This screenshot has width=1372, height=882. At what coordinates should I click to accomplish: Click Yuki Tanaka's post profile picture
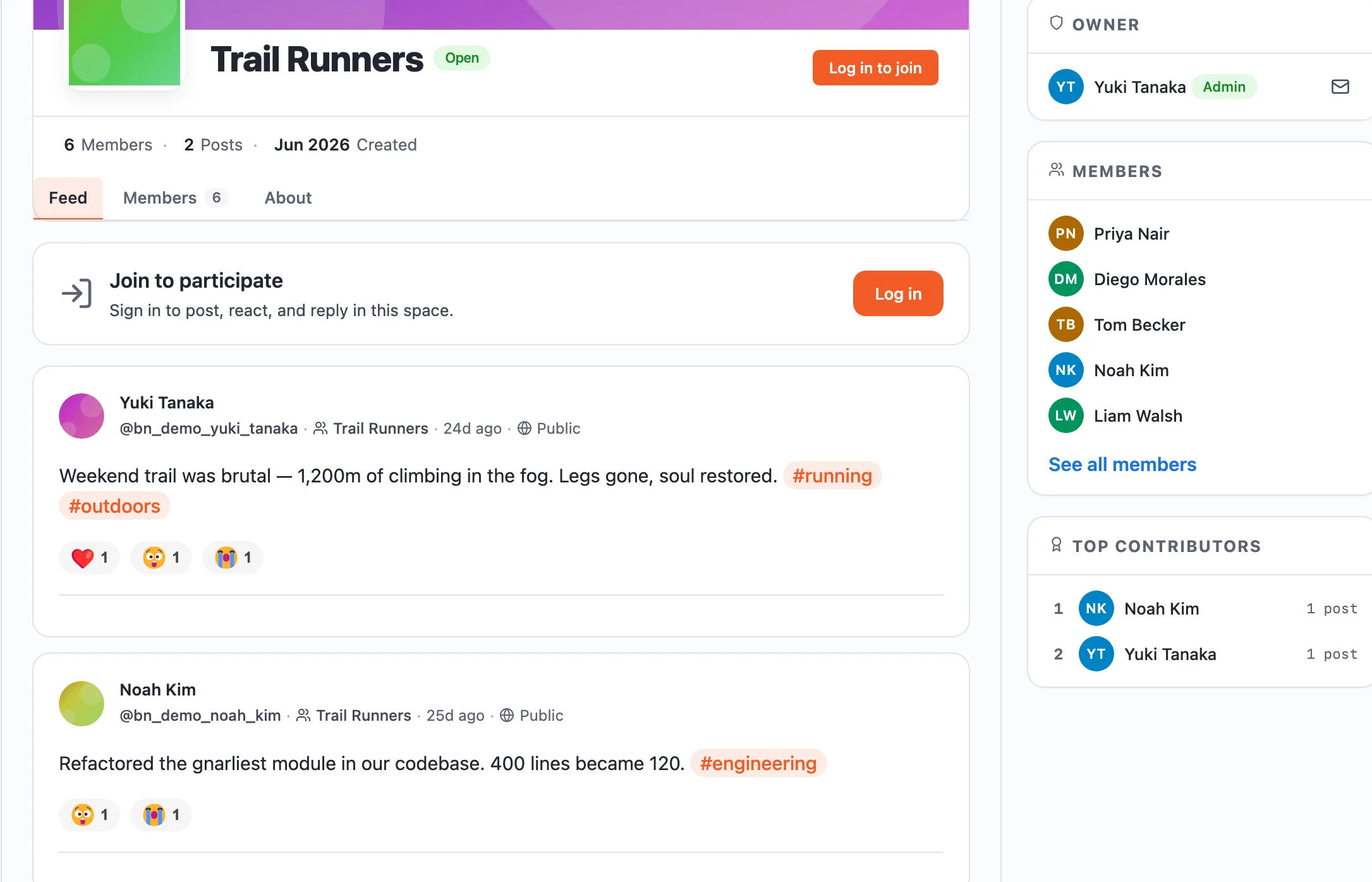(x=82, y=415)
